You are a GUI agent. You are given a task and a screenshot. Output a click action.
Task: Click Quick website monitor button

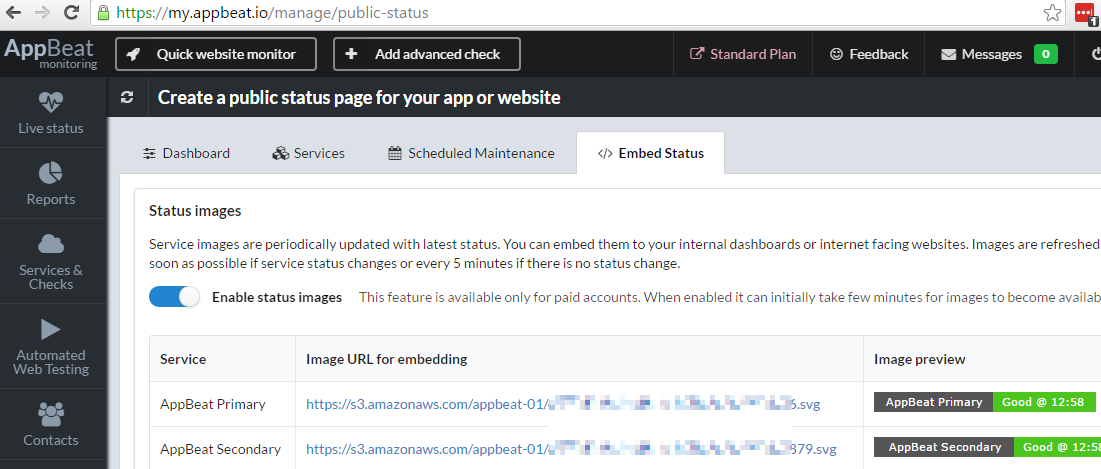click(216, 54)
